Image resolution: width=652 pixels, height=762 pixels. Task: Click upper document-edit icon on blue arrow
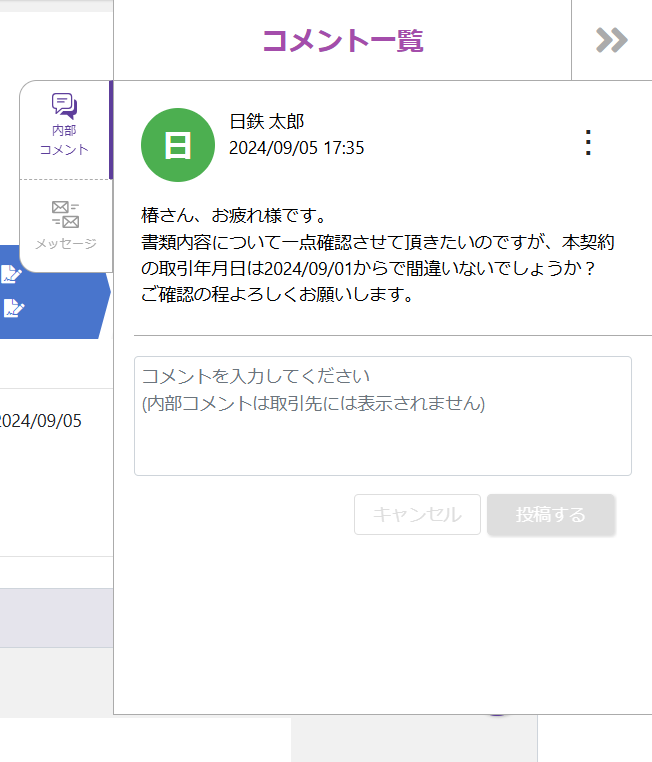(x=12, y=274)
